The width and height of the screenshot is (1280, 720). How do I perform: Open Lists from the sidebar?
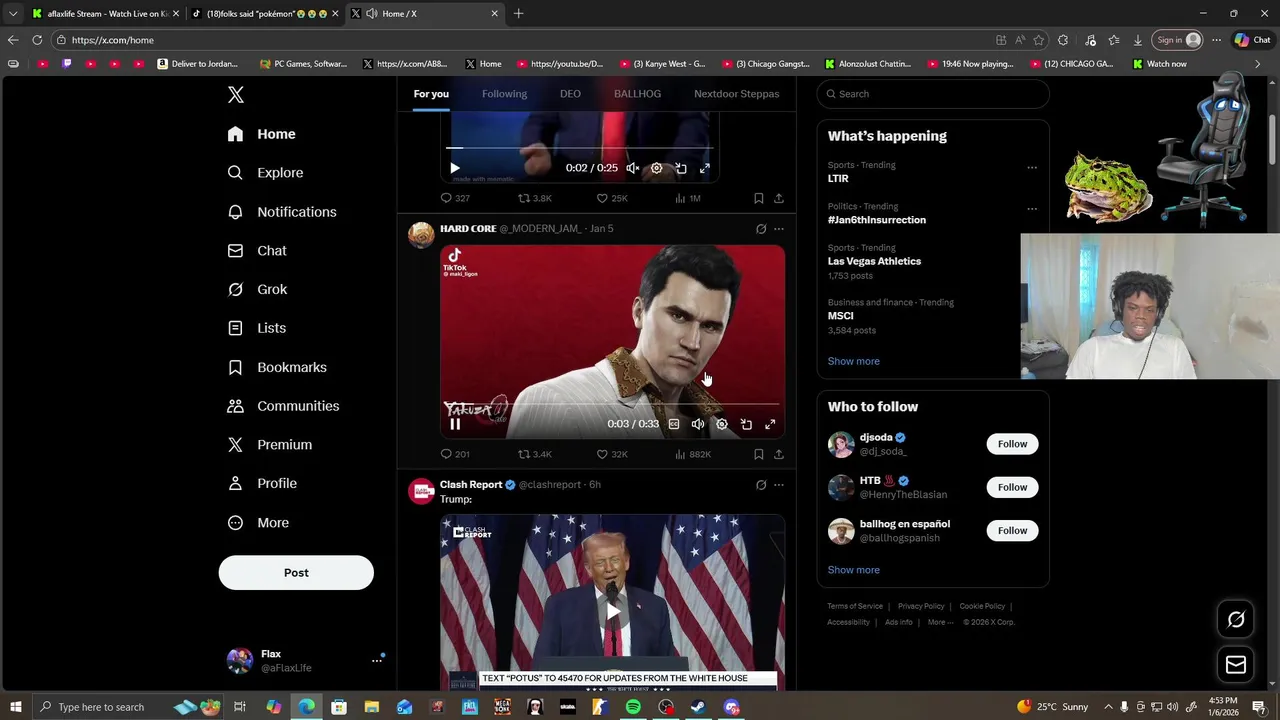tap(257, 328)
